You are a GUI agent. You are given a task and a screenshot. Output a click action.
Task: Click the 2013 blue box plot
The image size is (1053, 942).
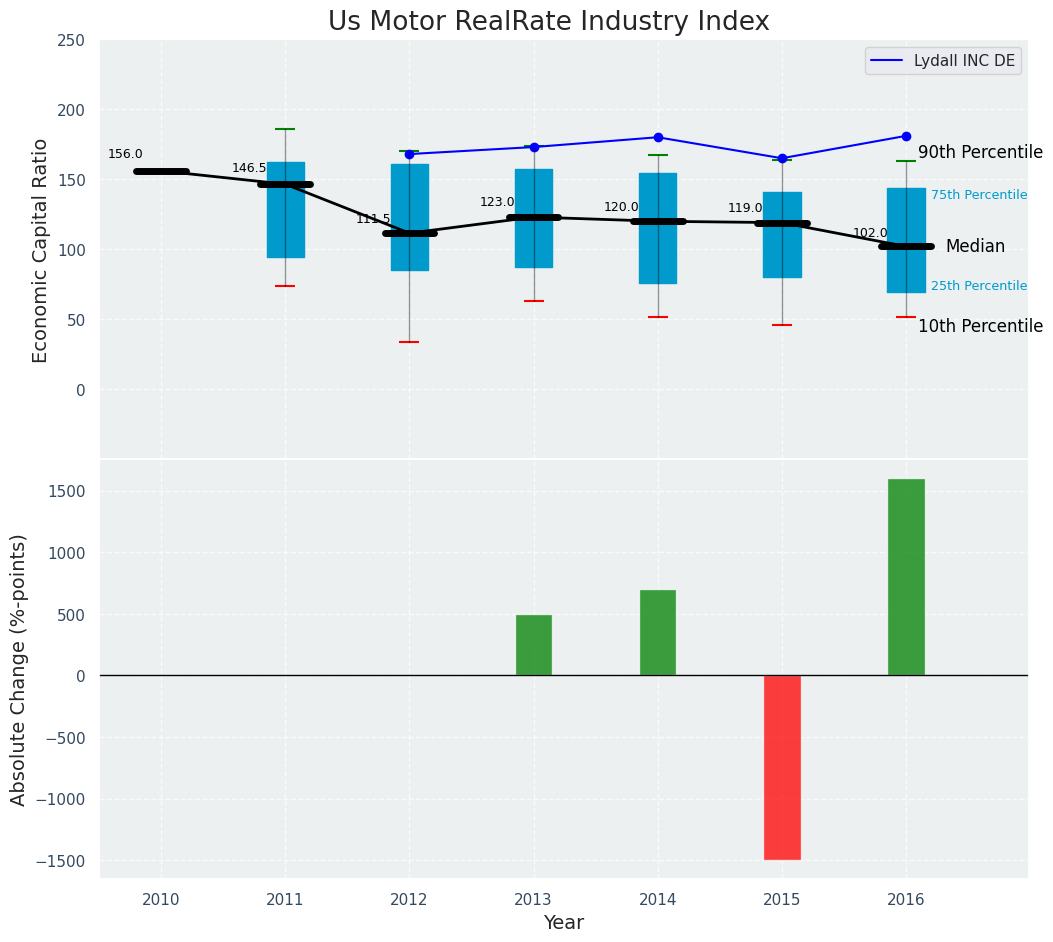534,218
